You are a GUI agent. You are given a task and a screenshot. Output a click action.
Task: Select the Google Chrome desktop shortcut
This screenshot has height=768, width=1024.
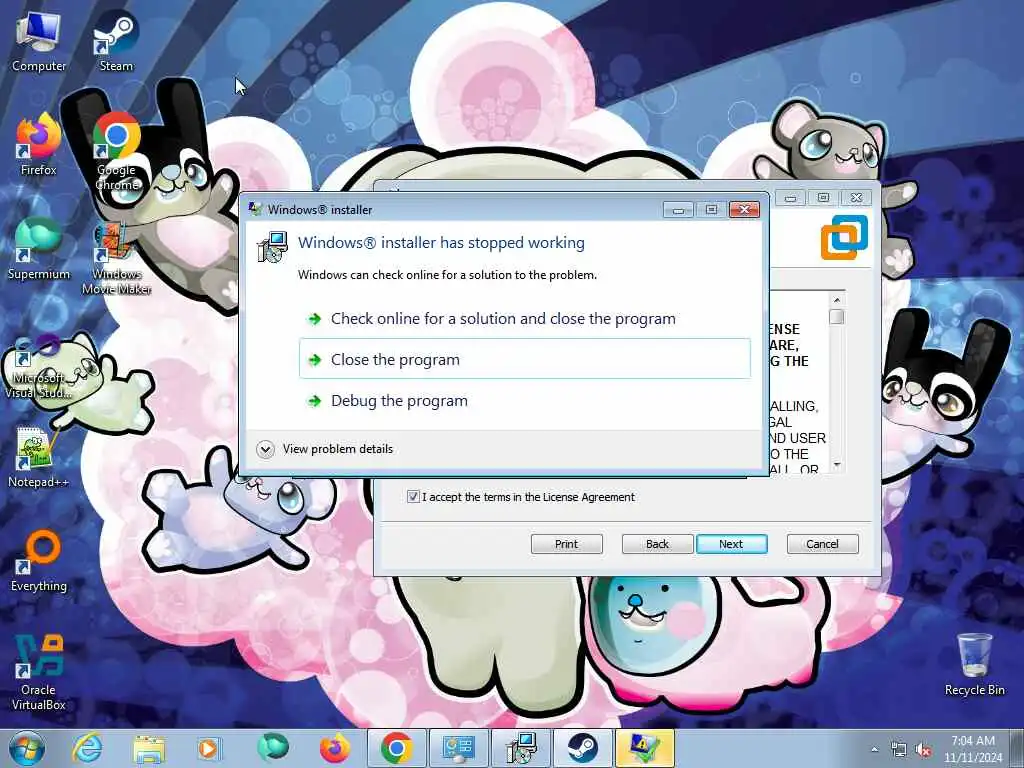[116, 152]
